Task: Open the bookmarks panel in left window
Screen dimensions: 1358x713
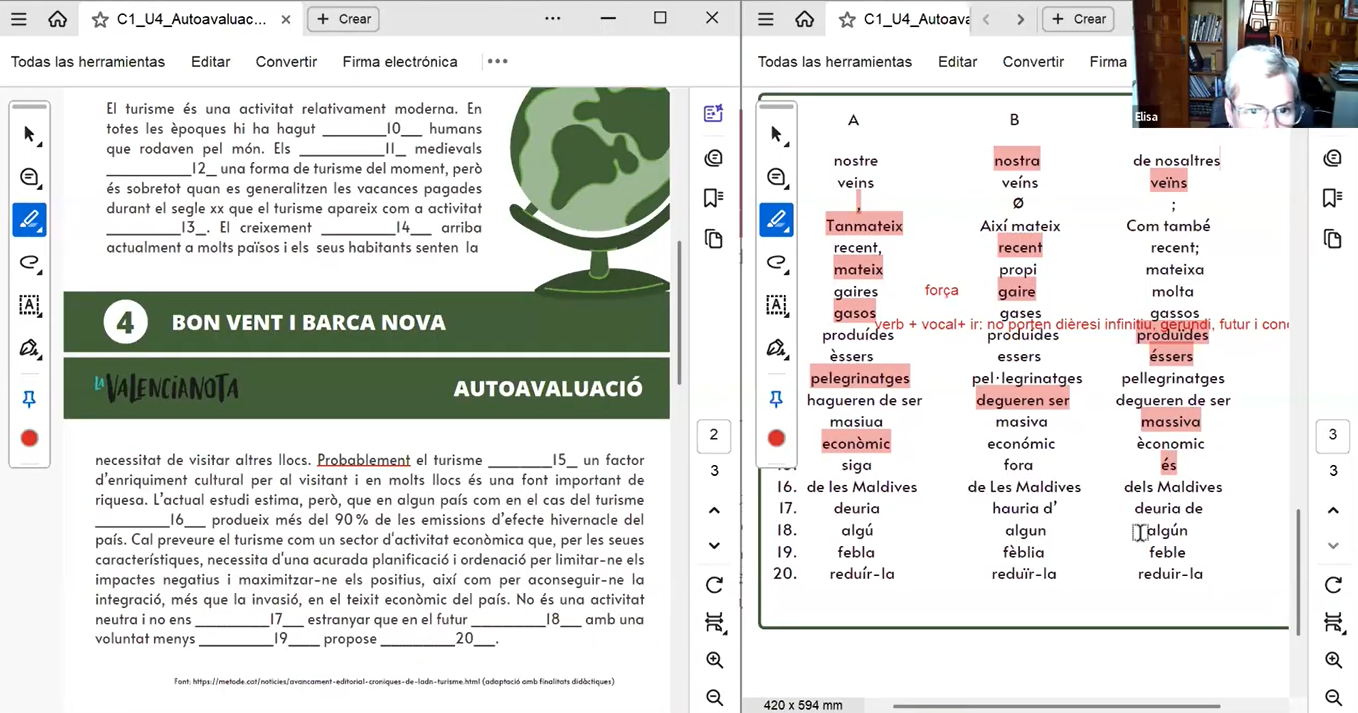Action: point(713,198)
